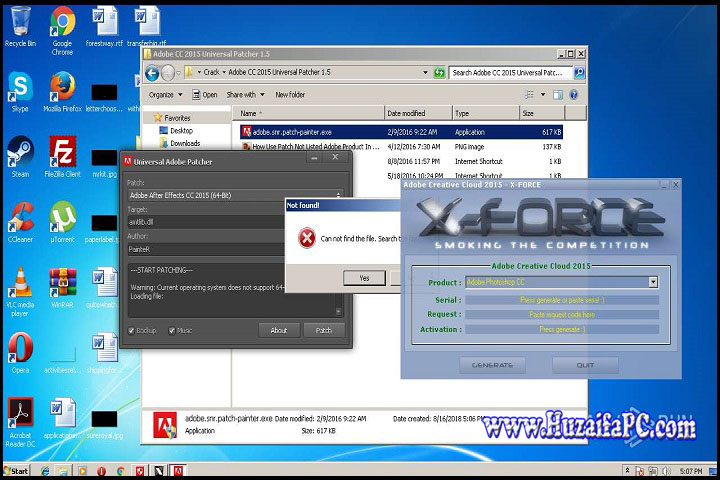
Task: Select the sureroyal.jpg desktop file
Action: (x=104, y=424)
